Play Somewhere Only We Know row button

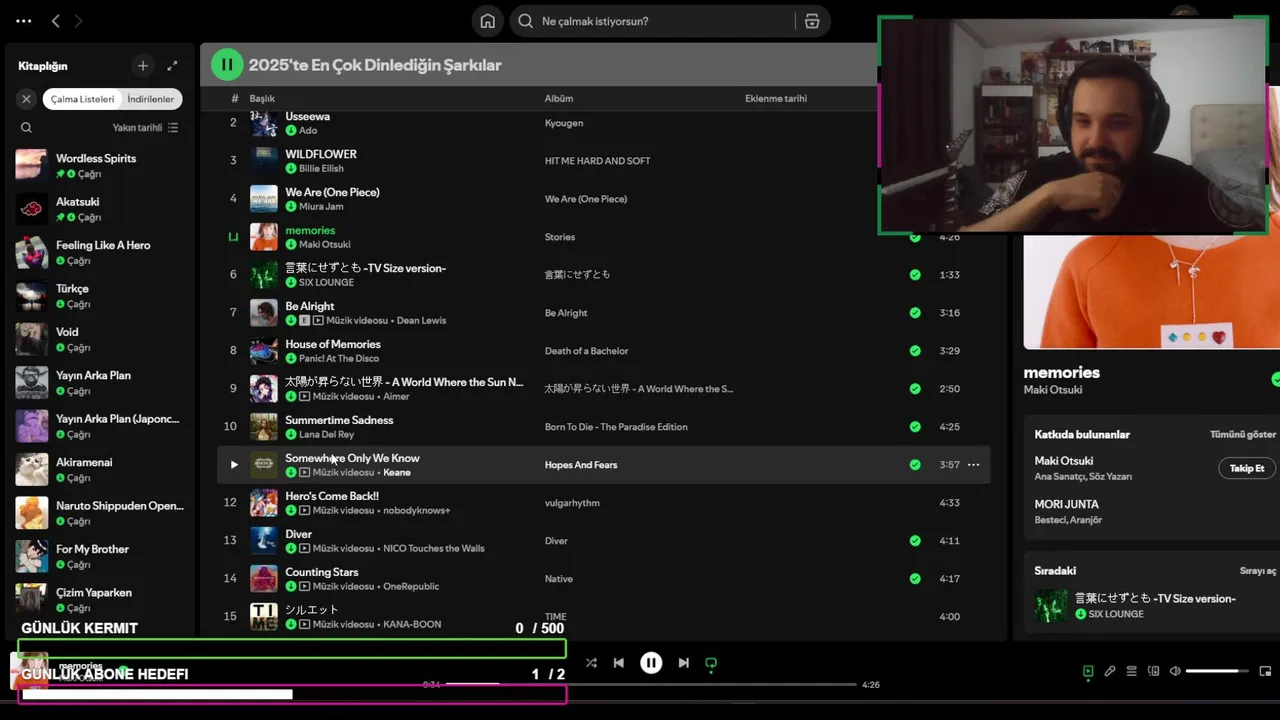coord(234,465)
